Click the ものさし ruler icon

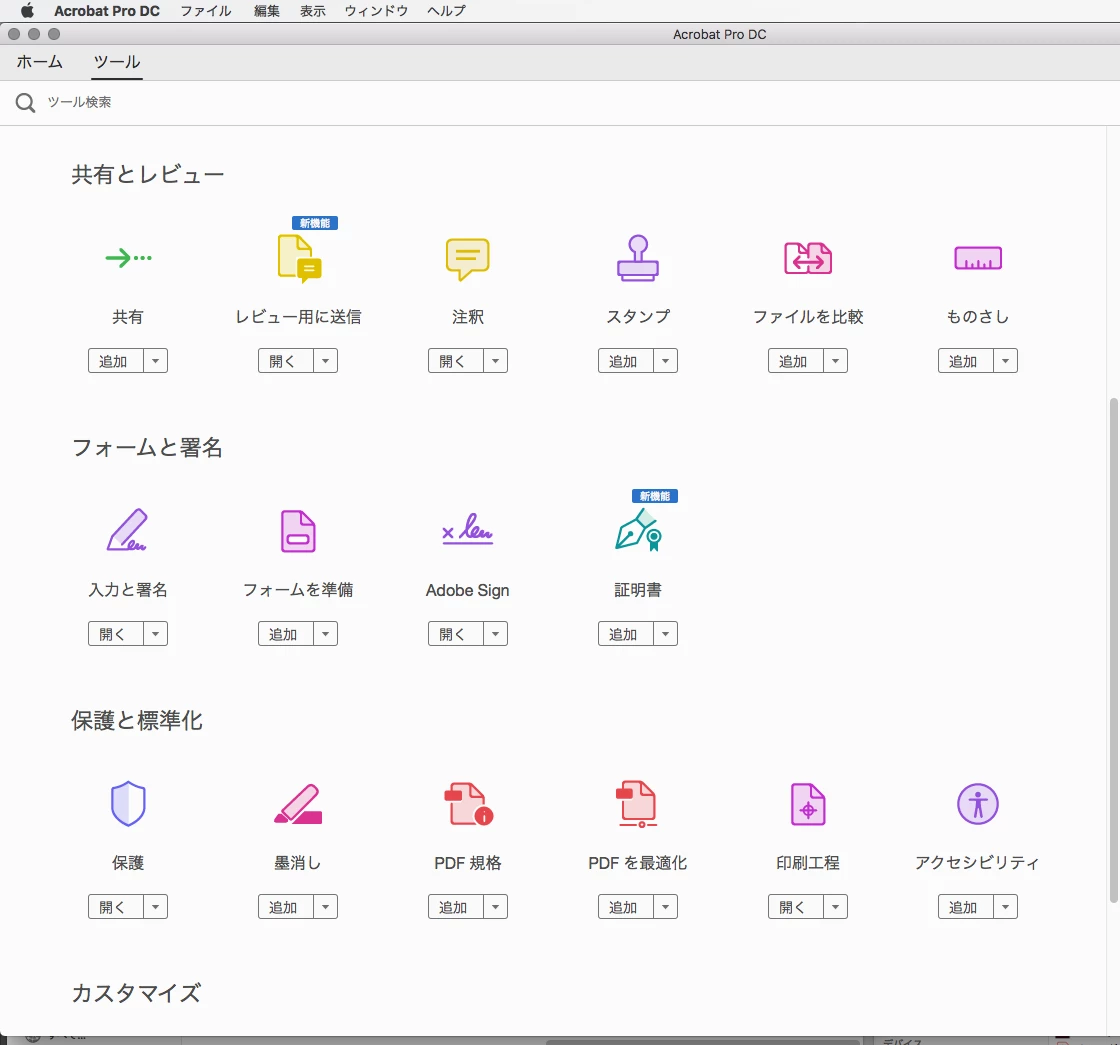coord(978,258)
